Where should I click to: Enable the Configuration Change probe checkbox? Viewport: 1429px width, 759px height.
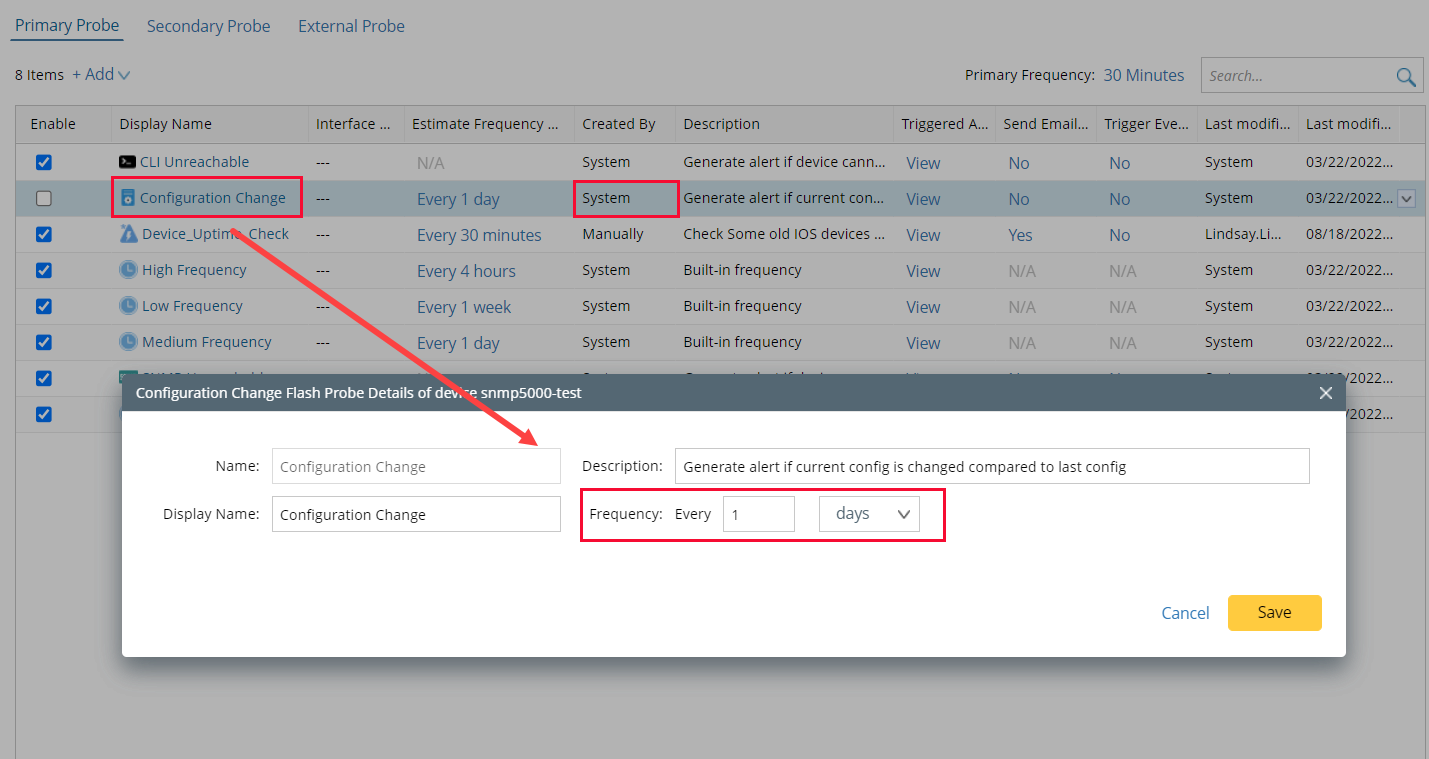[x=43, y=197]
